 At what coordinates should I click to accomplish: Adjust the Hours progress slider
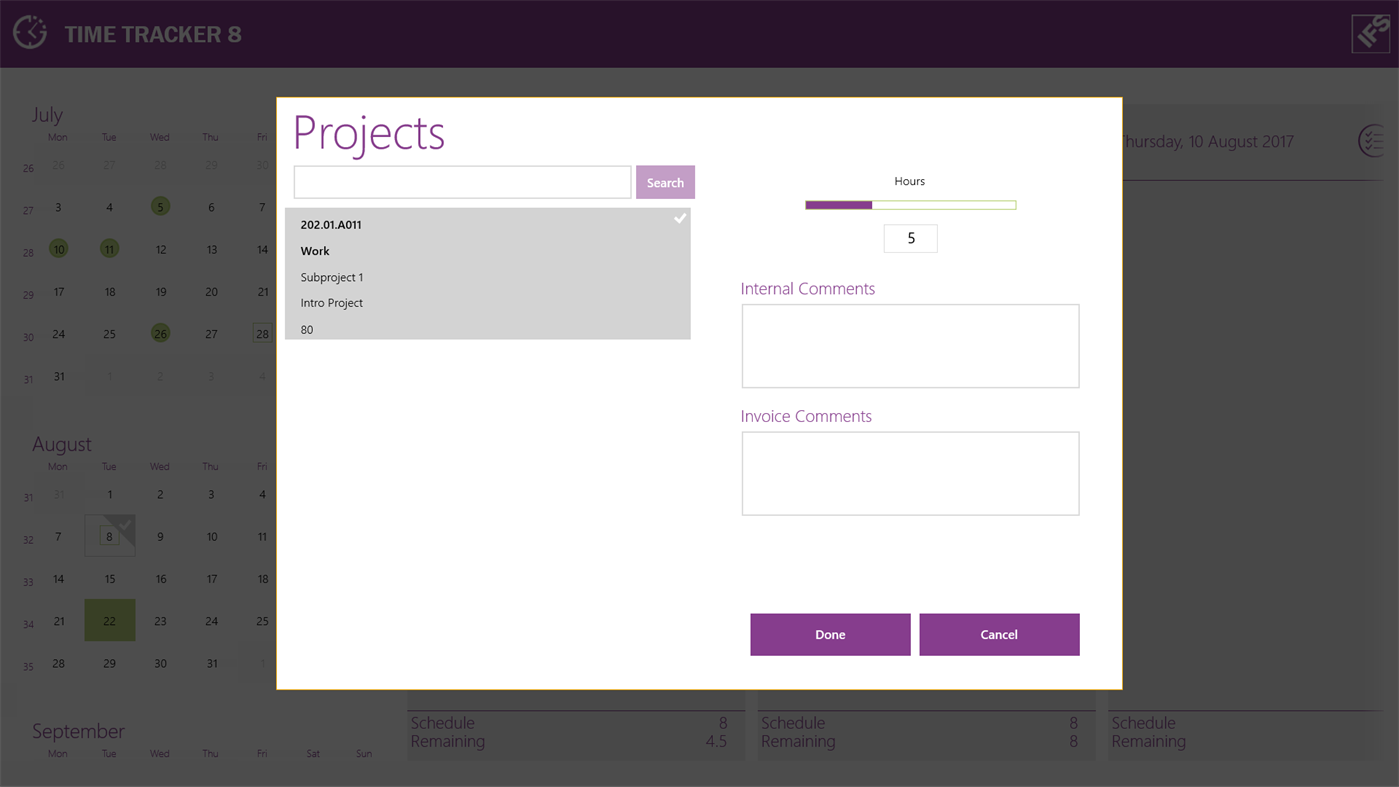(910, 204)
